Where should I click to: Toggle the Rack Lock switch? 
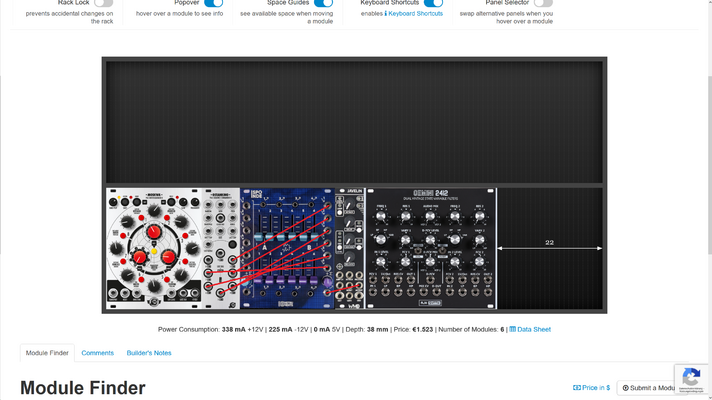pos(104,3)
